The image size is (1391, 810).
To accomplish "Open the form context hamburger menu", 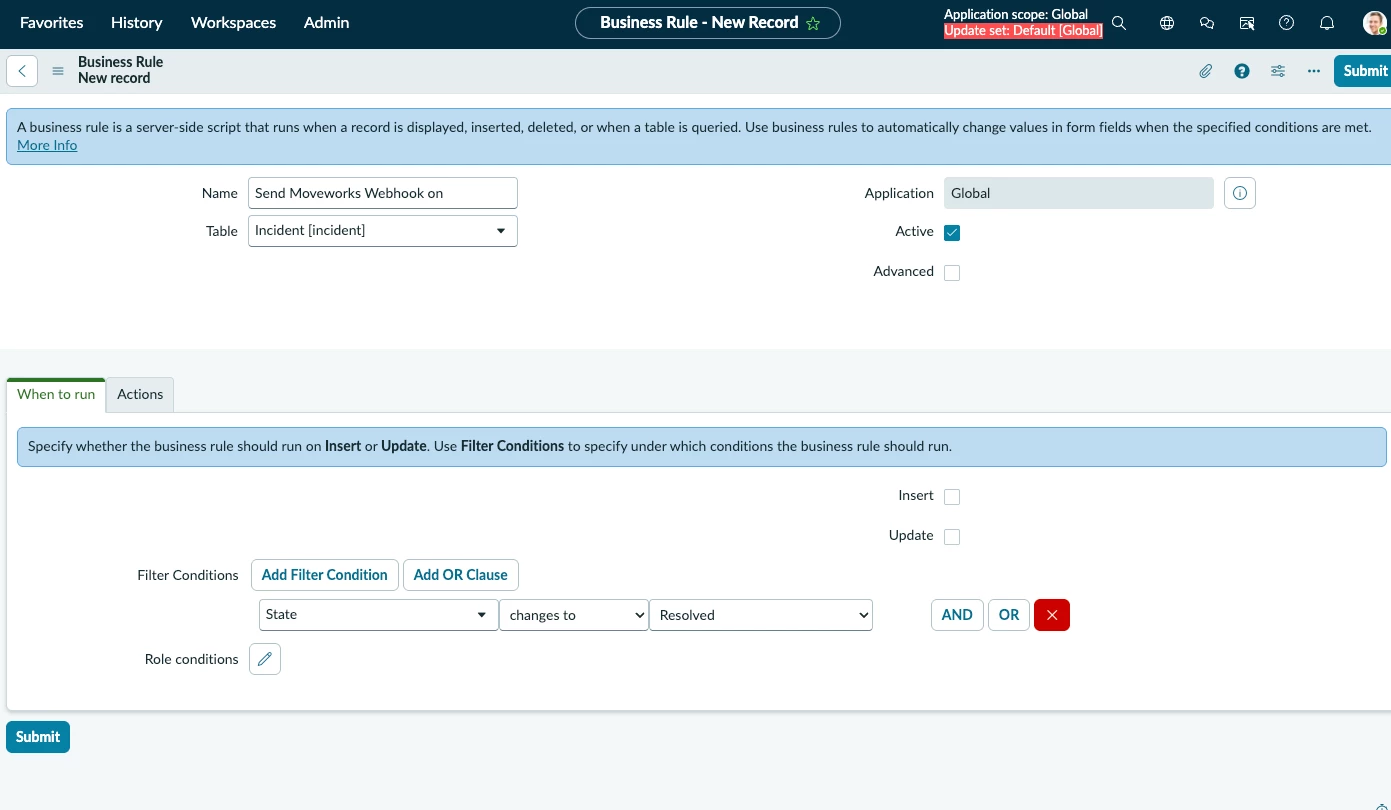I will [x=58, y=71].
